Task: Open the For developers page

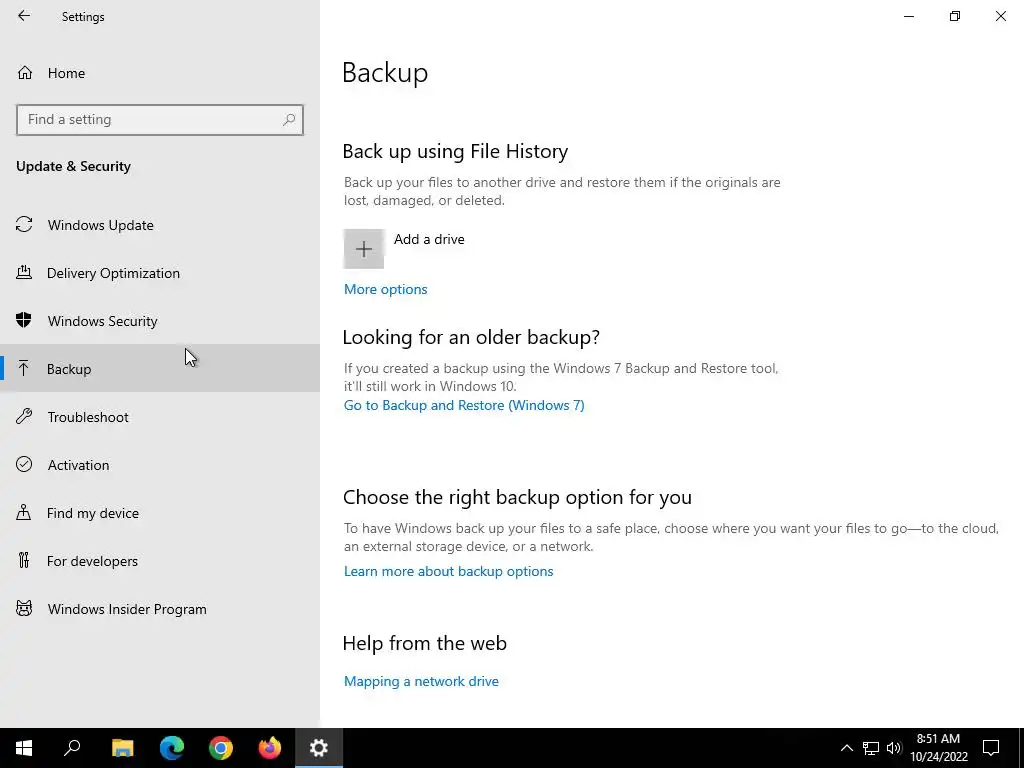Action: [x=160, y=560]
